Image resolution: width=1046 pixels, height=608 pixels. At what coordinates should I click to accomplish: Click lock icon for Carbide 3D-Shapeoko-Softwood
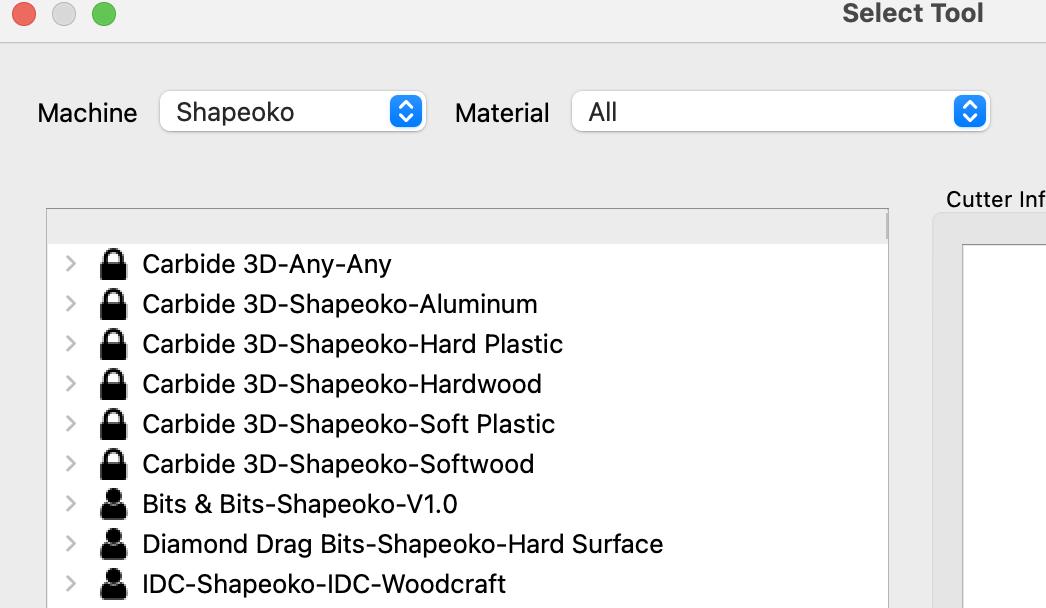pos(113,465)
